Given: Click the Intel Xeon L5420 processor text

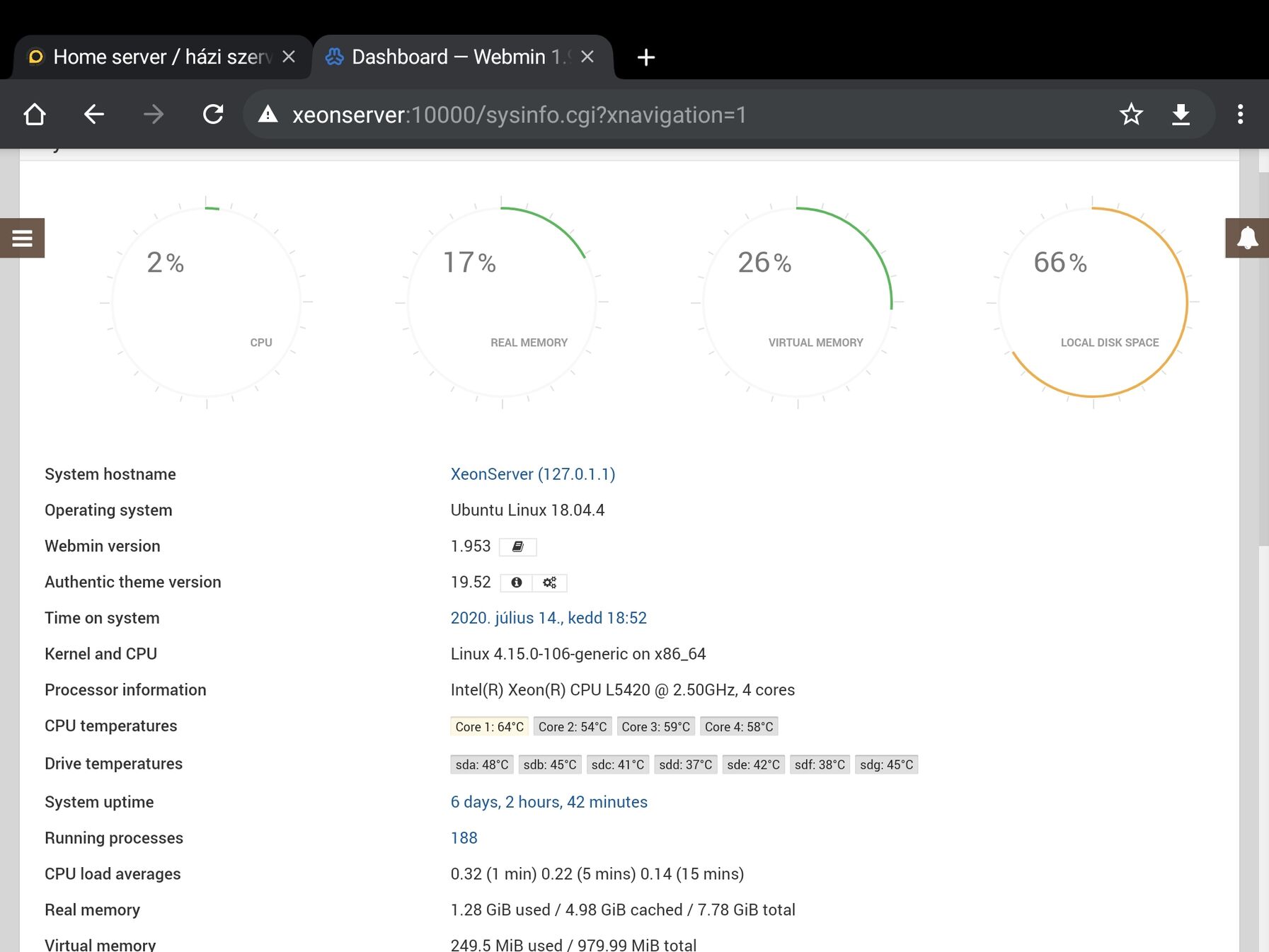Looking at the screenshot, I should (623, 690).
